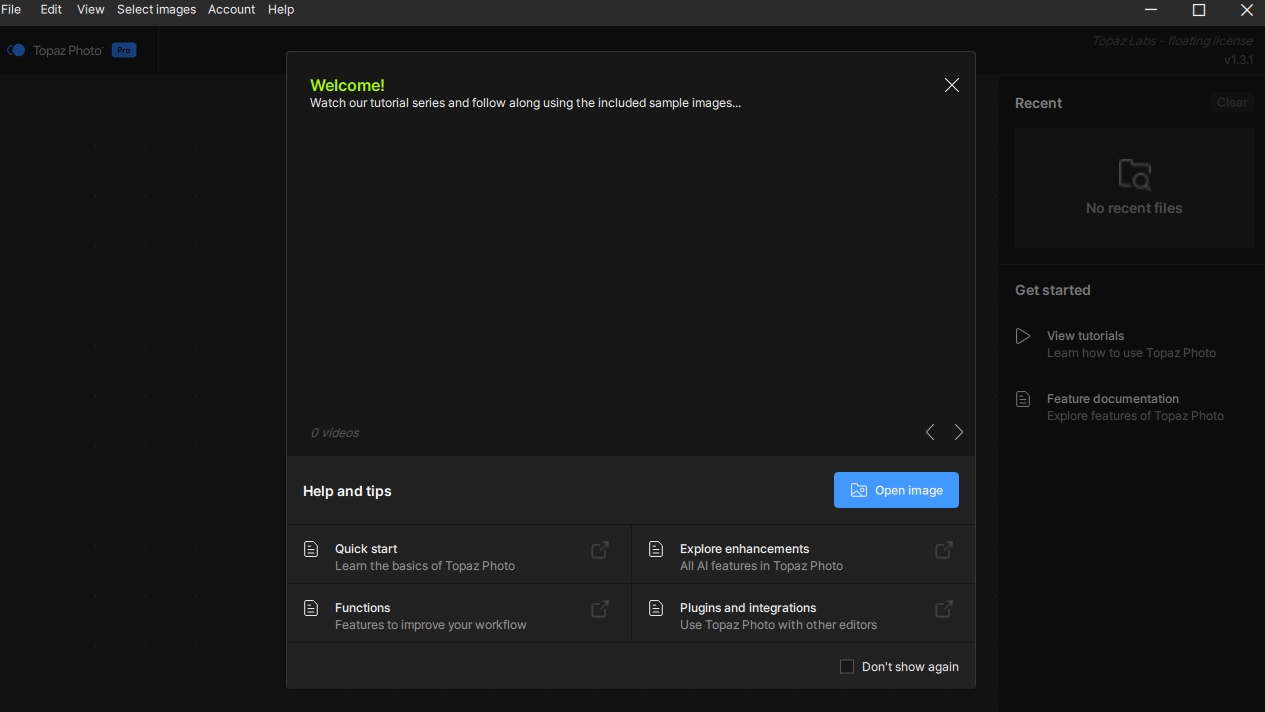Close the Welcome dialog

click(951, 85)
